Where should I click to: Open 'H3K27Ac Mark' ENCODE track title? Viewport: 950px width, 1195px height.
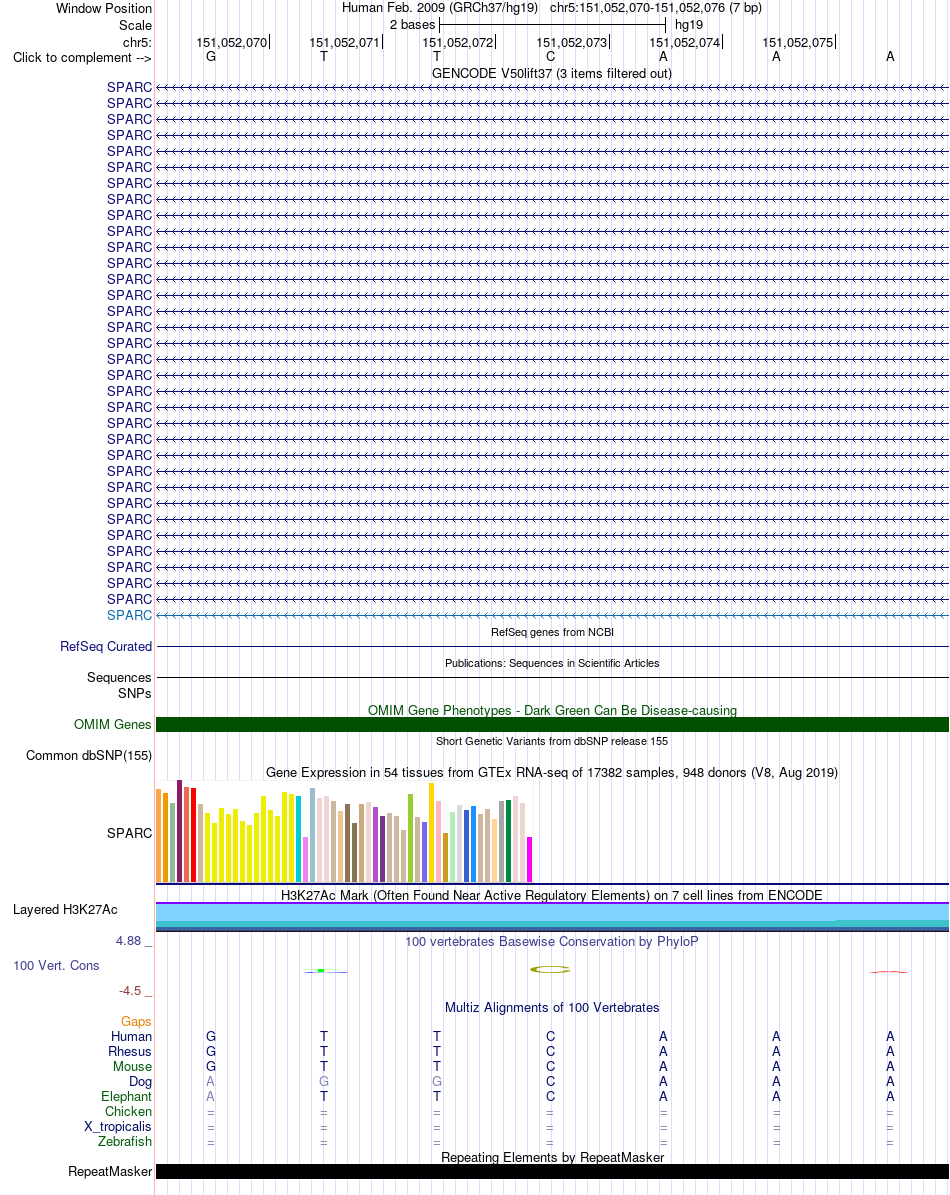tap(552, 895)
